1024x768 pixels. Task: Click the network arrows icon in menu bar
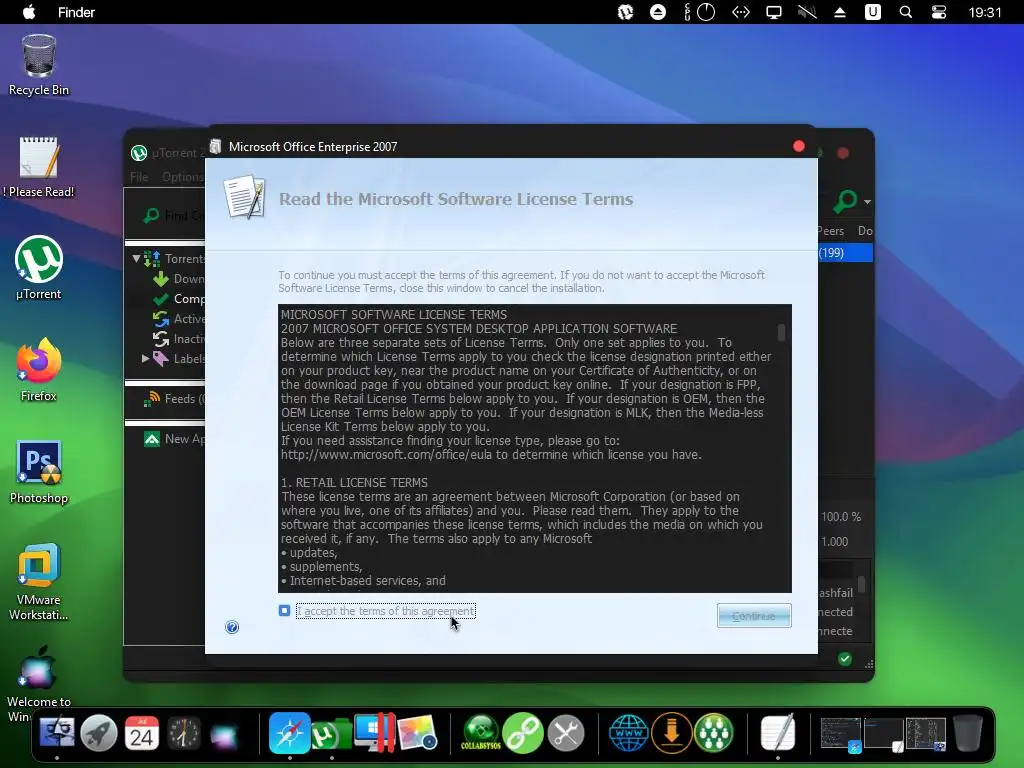[x=741, y=12]
